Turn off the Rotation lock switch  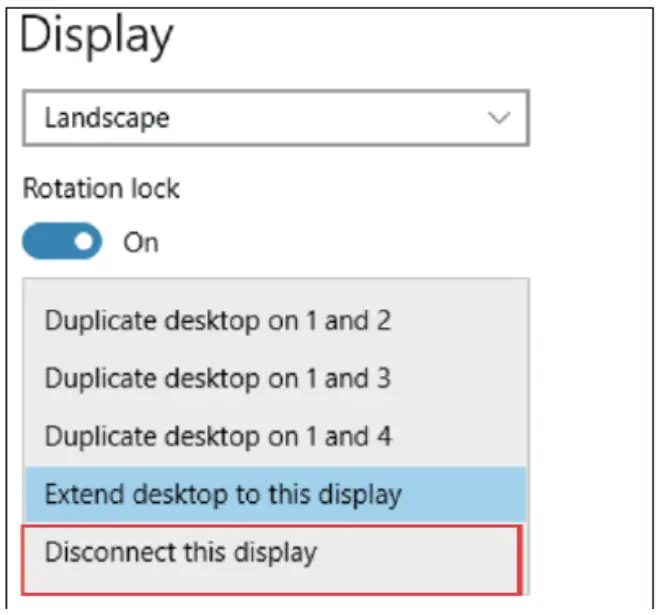[62, 241]
